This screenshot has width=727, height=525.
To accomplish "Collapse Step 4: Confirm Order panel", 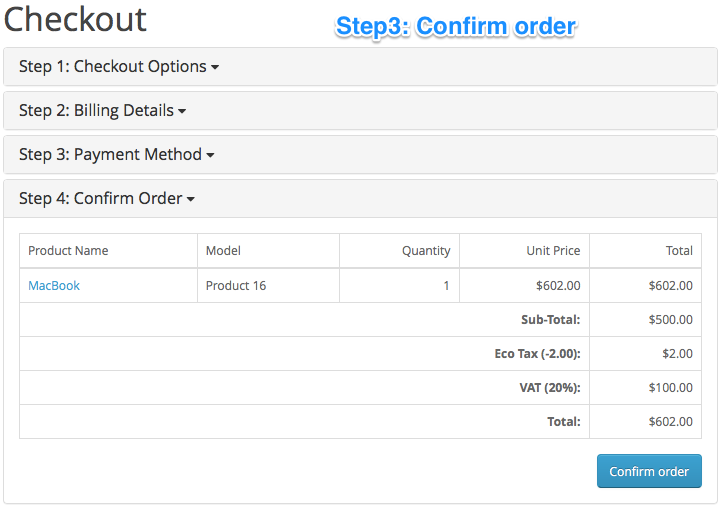I will pyautogui.click(x=107, y=198).
